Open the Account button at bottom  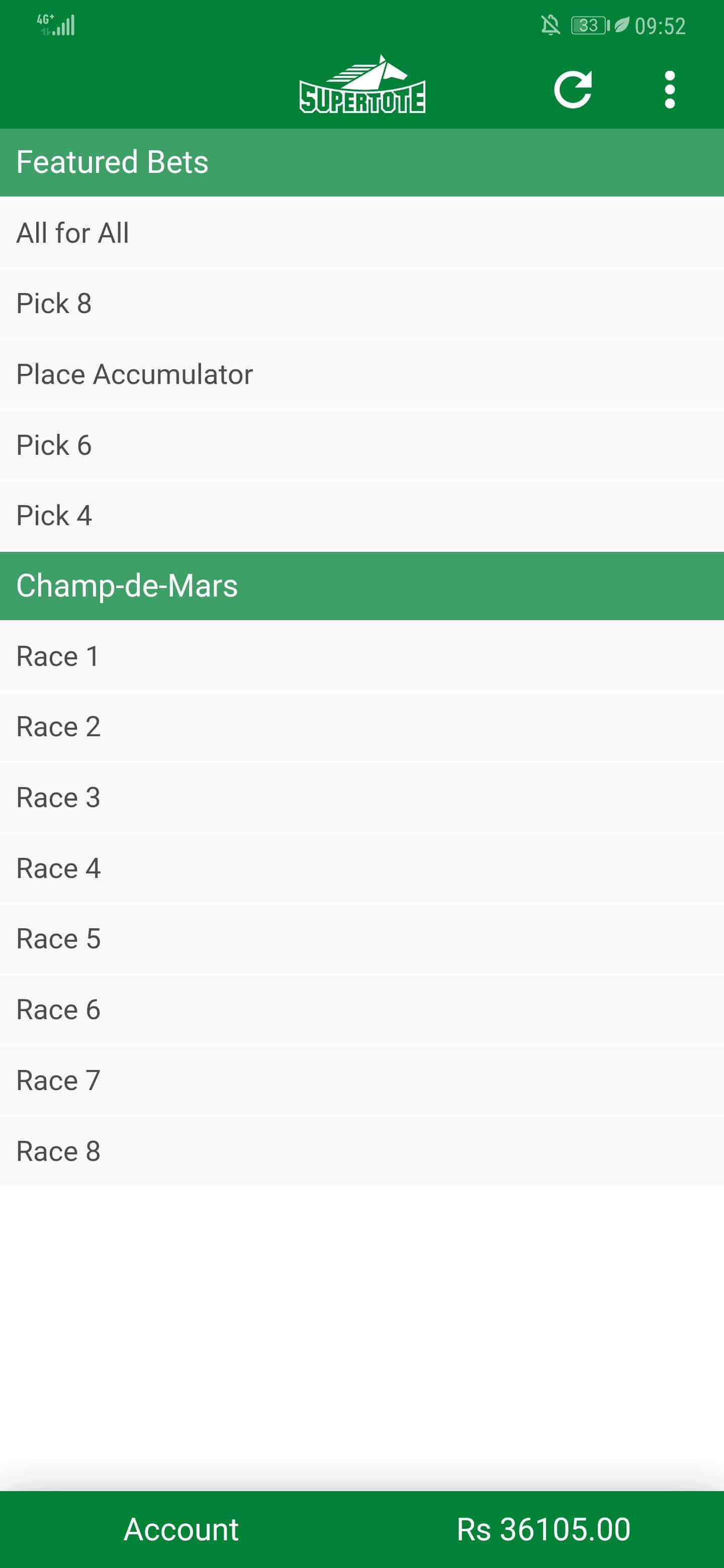tap(181, 1529)
